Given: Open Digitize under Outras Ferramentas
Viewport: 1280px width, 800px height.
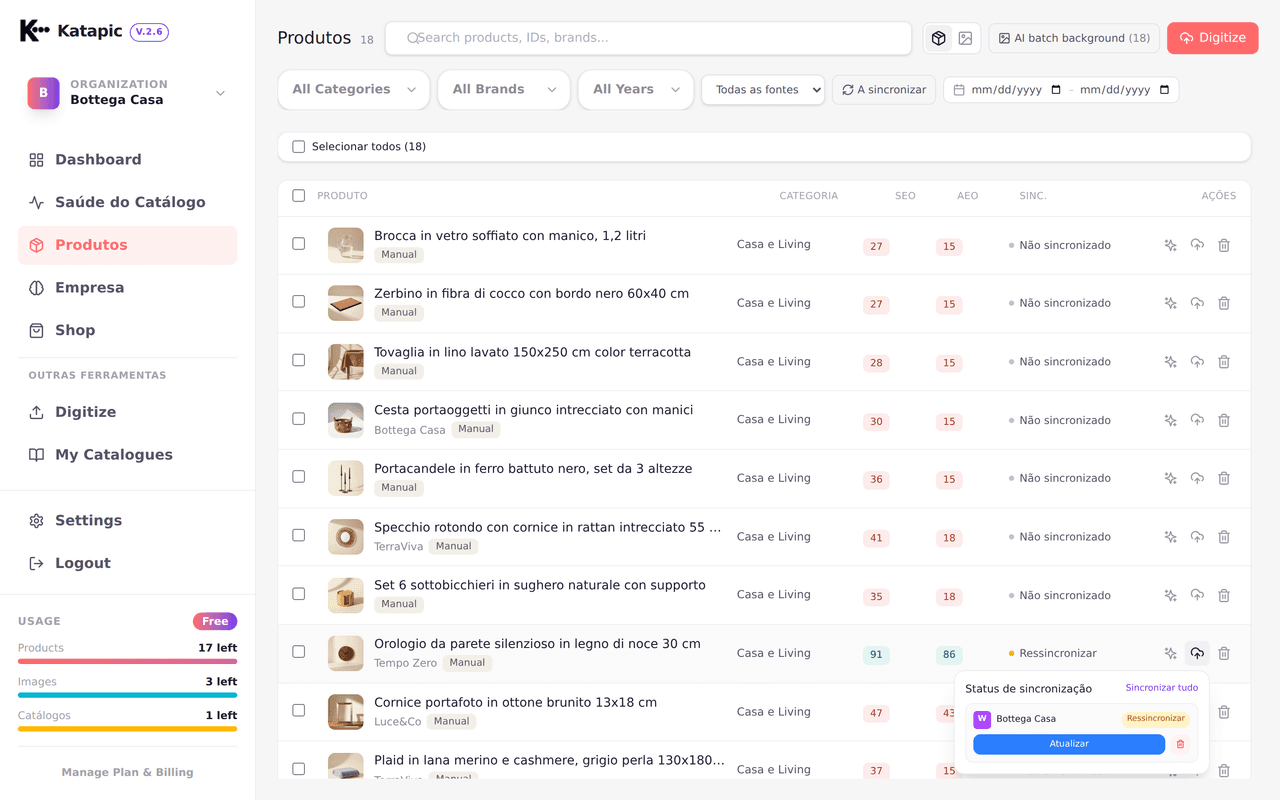Looking at the screenshot, I should 127,412.
